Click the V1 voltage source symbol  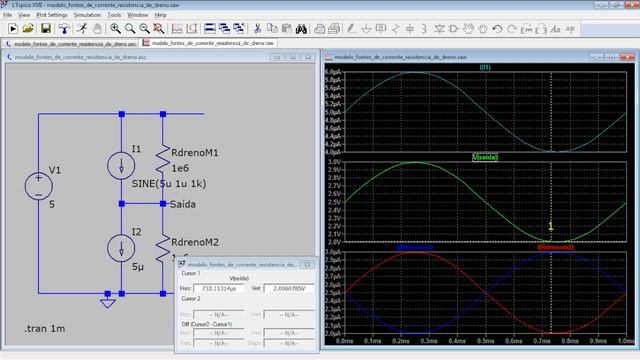(38, 186)
